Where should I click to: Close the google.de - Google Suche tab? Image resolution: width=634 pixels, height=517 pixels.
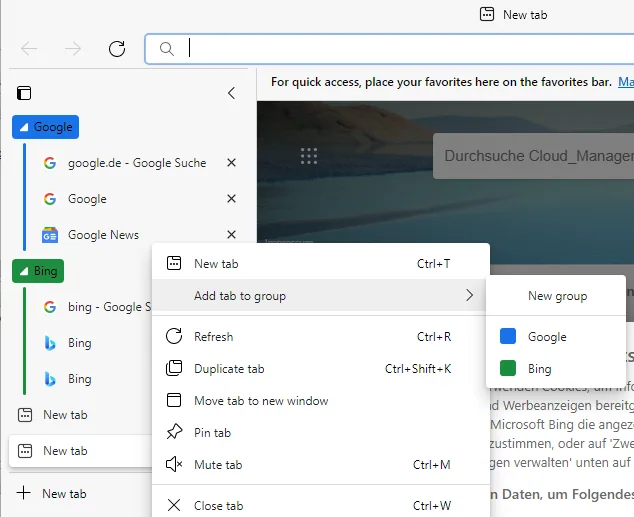tap(231, 163)
